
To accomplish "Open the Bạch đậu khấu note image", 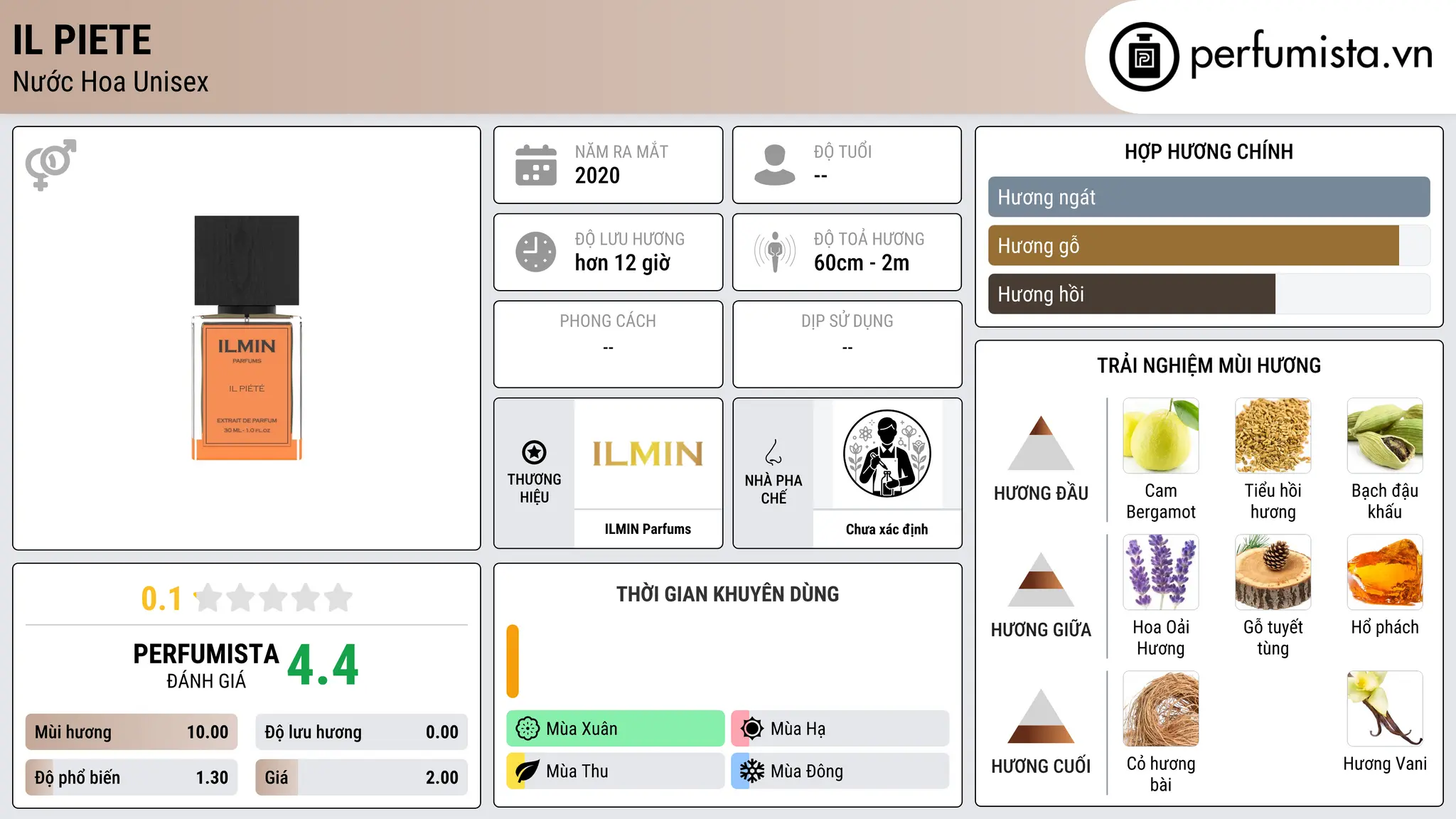I will 1385,436.
